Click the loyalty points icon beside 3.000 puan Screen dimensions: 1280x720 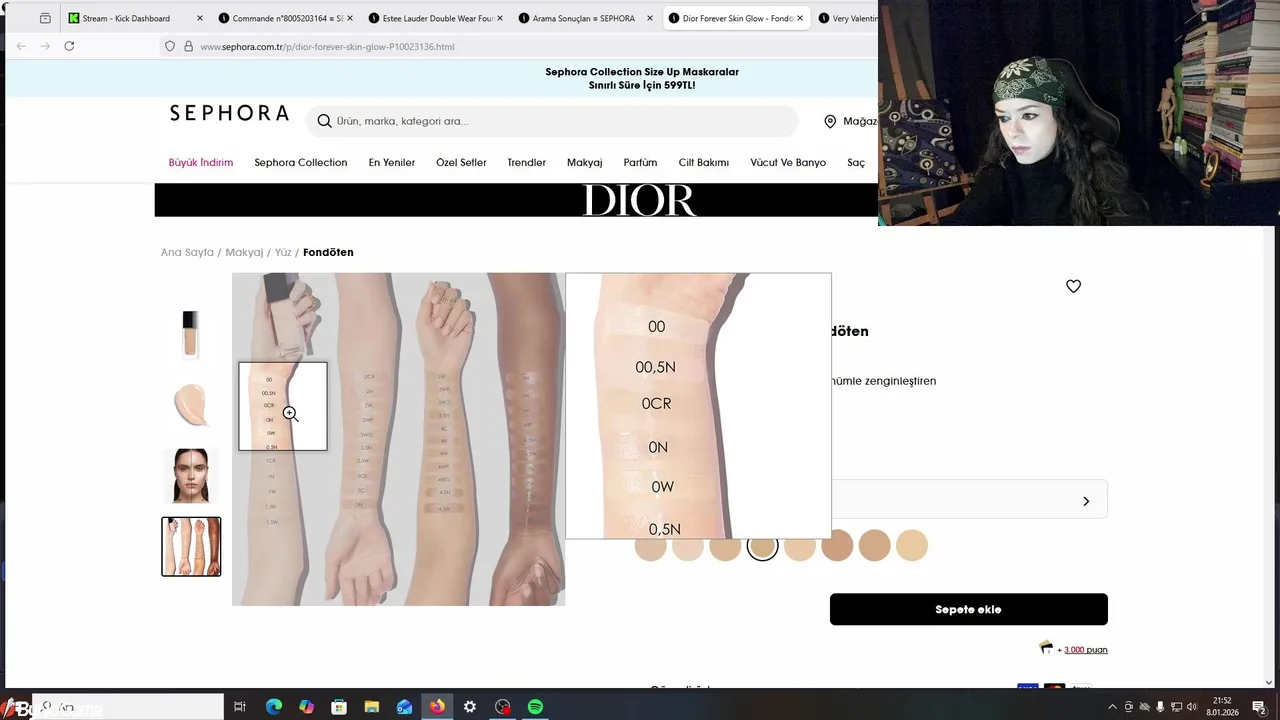[1046, 648]
